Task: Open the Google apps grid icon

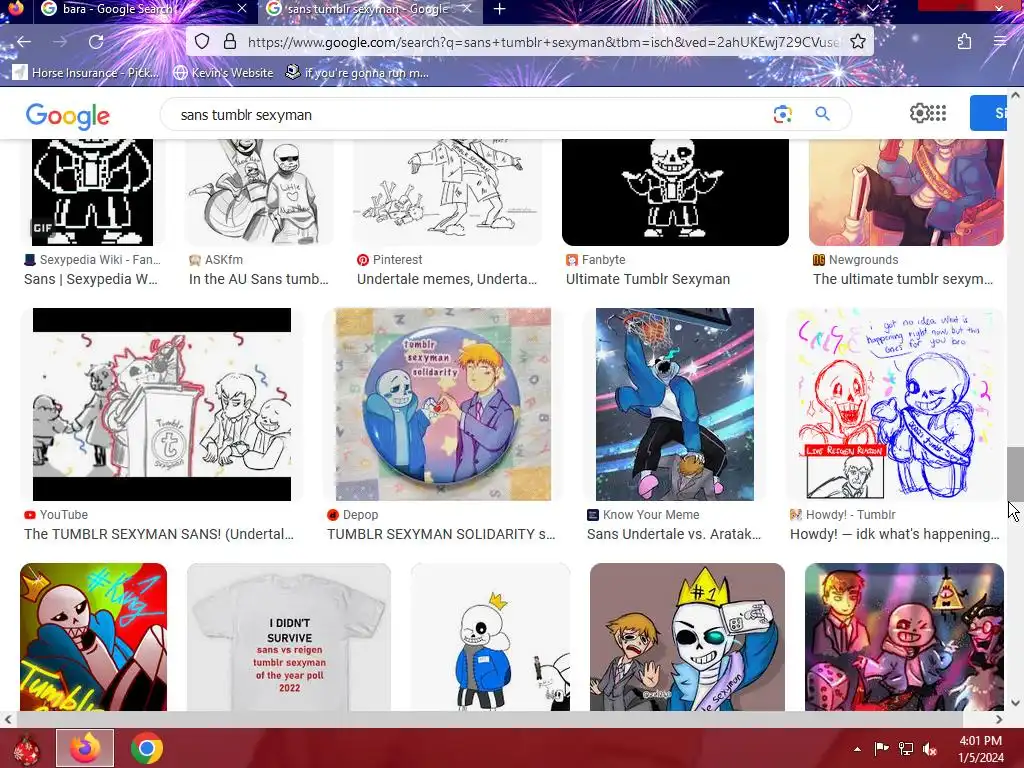Action: (x=938, y=113)
